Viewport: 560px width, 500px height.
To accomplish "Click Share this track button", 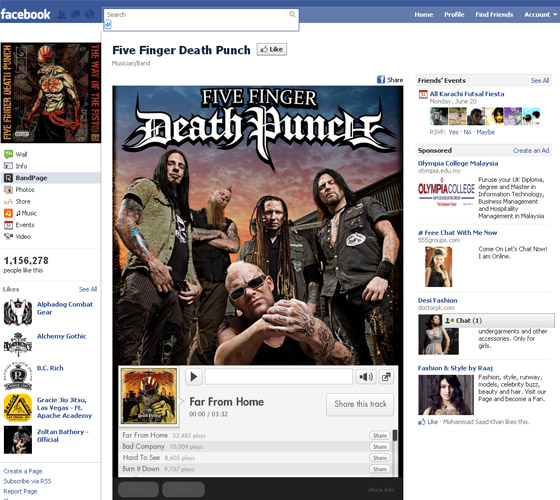I will click(x=360, y=404).
